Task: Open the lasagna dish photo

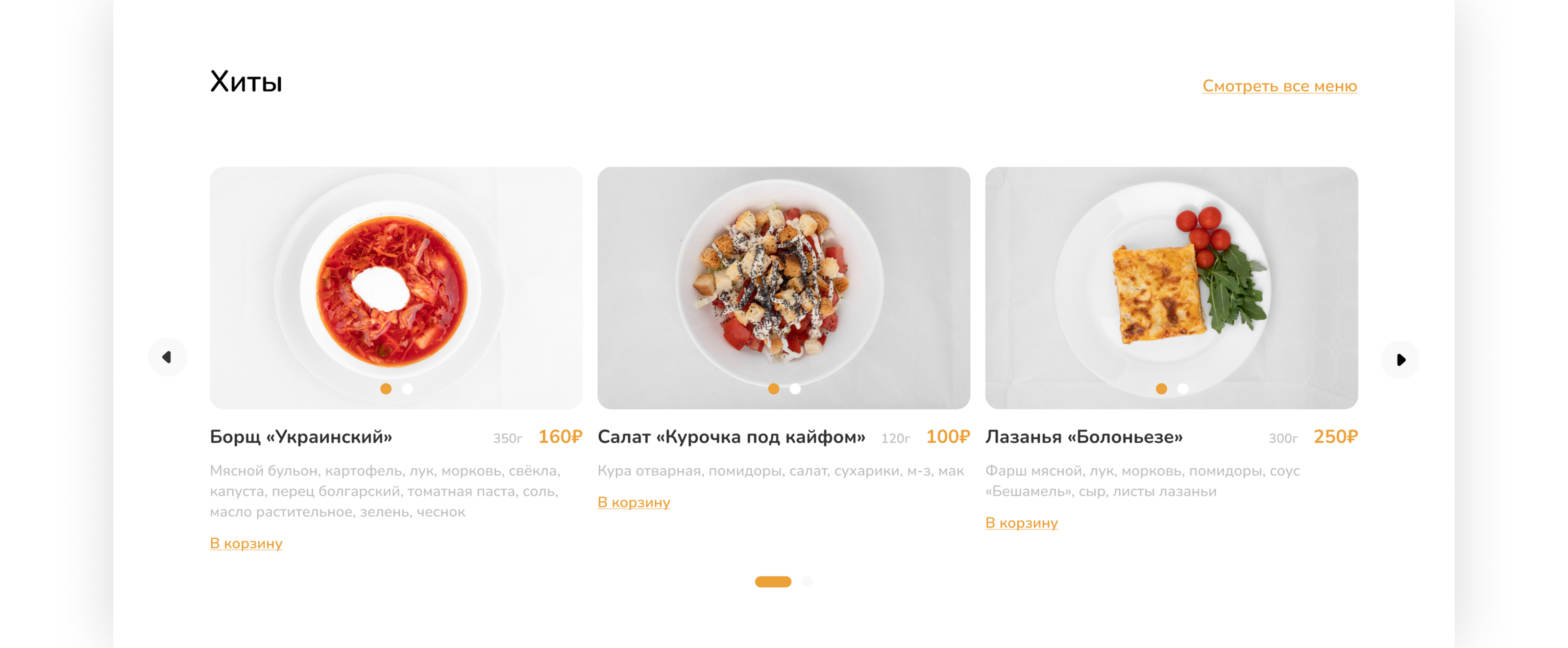Action: click(1172, 288)
